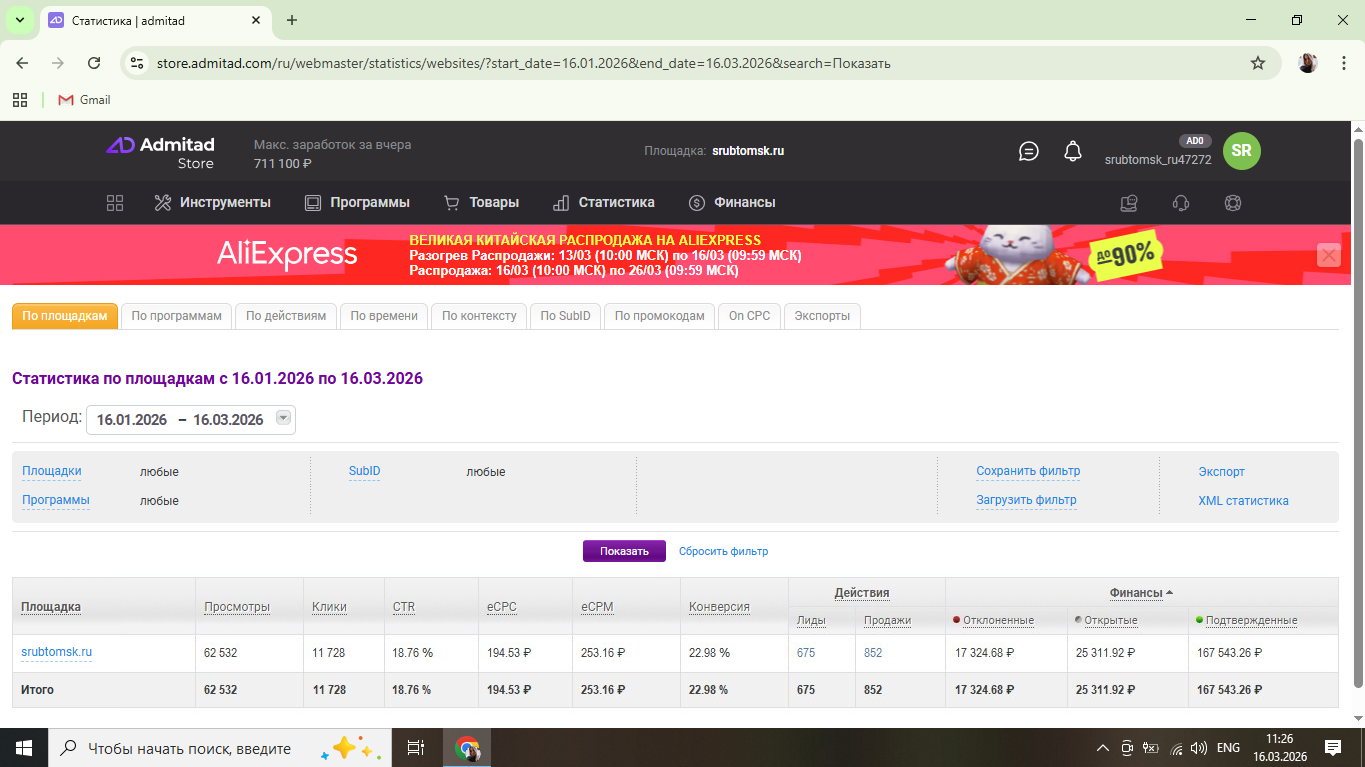Image resolution: width=1365 pixels, height=767 pixels.
Task: Switch to the По времени tab
Action: pyautogui.click(x=384, y=316)
